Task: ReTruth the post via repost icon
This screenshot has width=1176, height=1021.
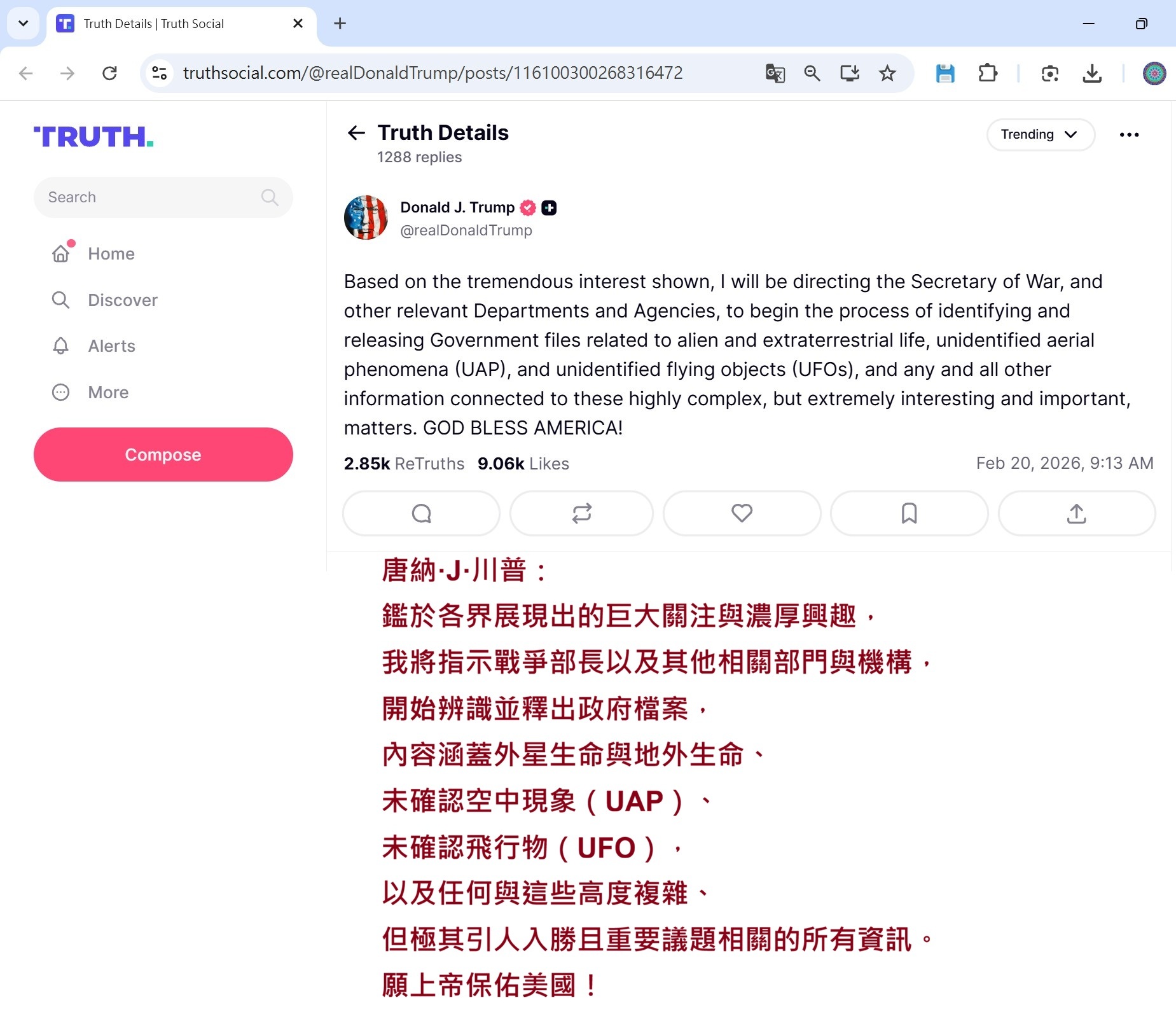Action: (x=581, y=513)
